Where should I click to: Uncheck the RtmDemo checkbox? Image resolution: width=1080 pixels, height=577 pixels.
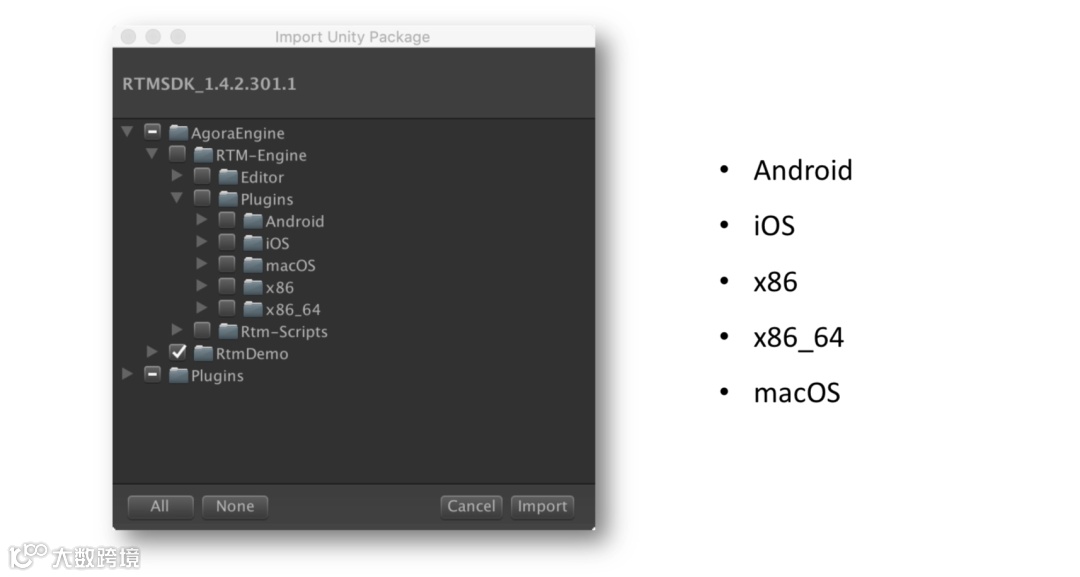(178, 353)
